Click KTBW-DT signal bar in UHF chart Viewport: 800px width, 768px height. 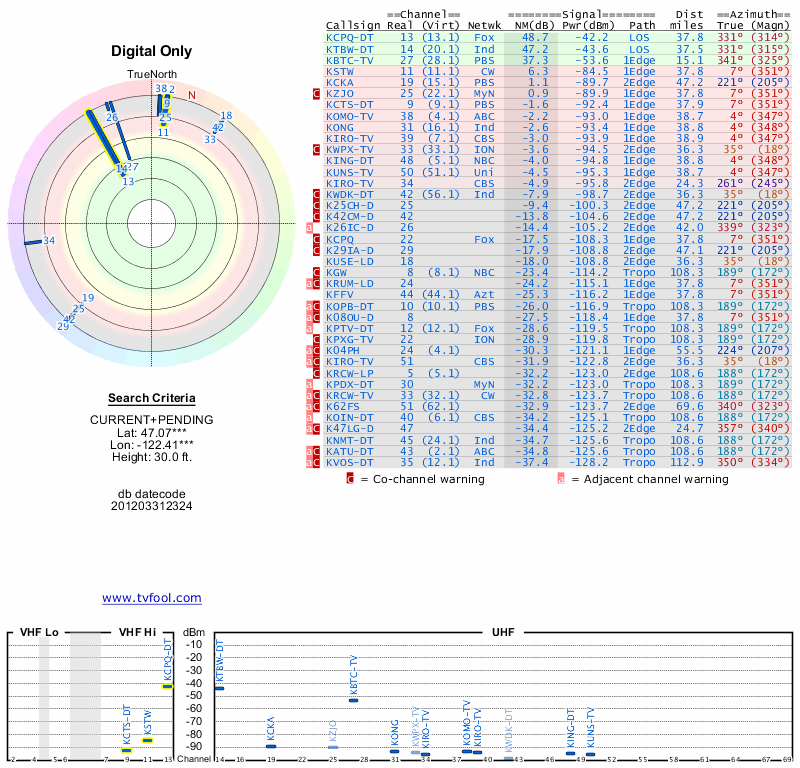[219, 688]
